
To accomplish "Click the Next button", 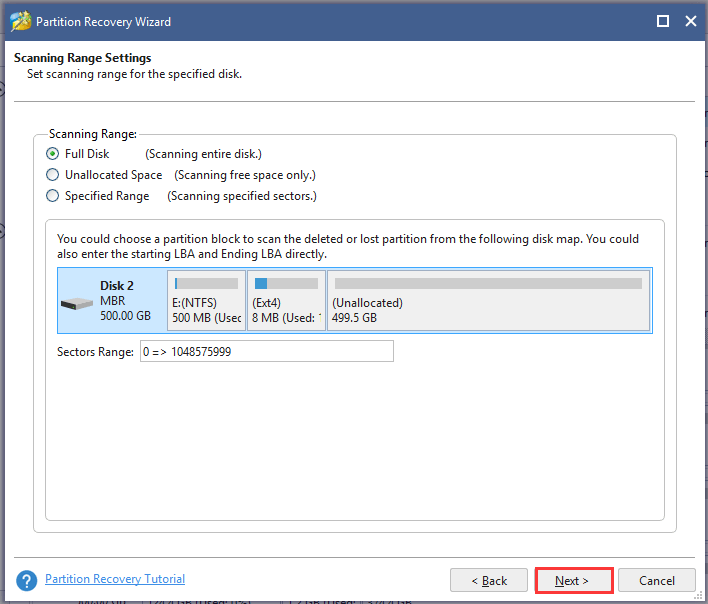I will pyautogui.click(x=573, y=581).
